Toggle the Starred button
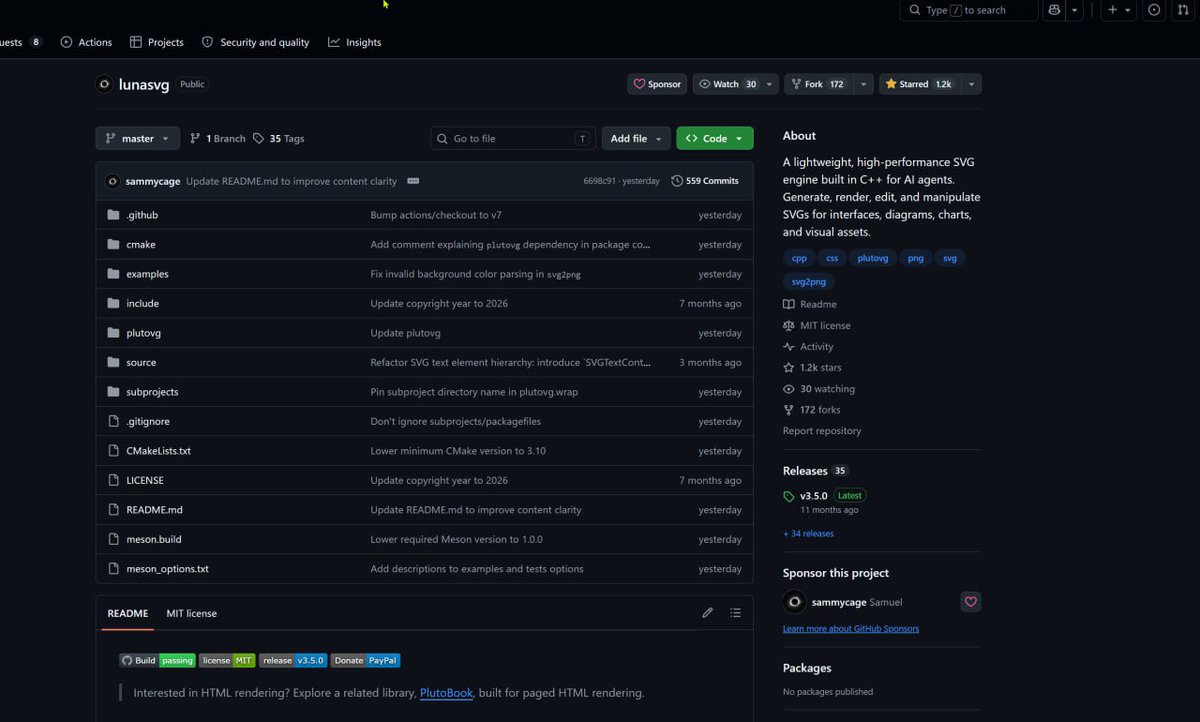Viewport: 1200px width, 722px height. [918, 84]
